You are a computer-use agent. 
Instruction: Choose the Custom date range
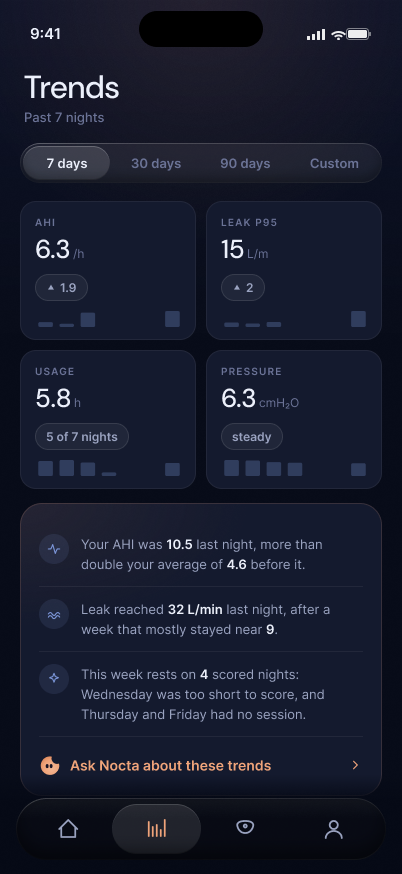tap(335, 163)
